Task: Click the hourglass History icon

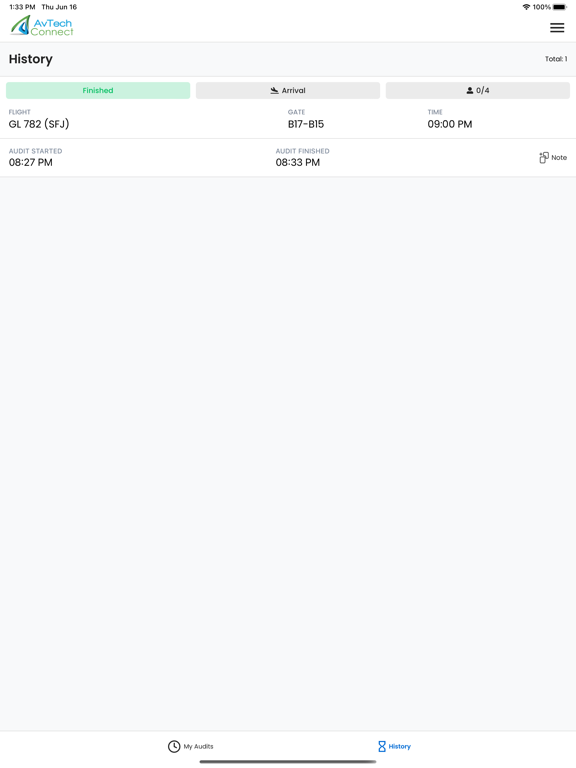Action: (382, 746)
